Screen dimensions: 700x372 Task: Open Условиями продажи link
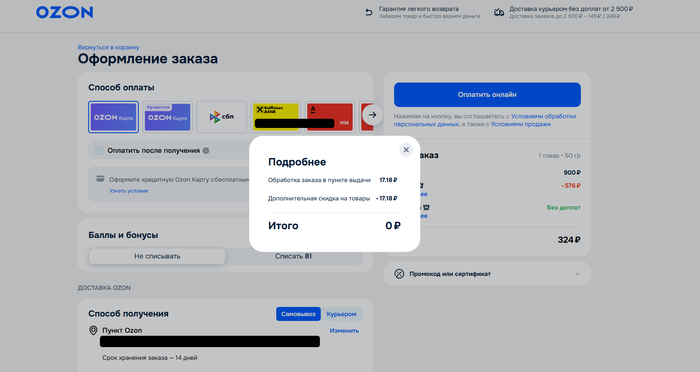(521, 124)
